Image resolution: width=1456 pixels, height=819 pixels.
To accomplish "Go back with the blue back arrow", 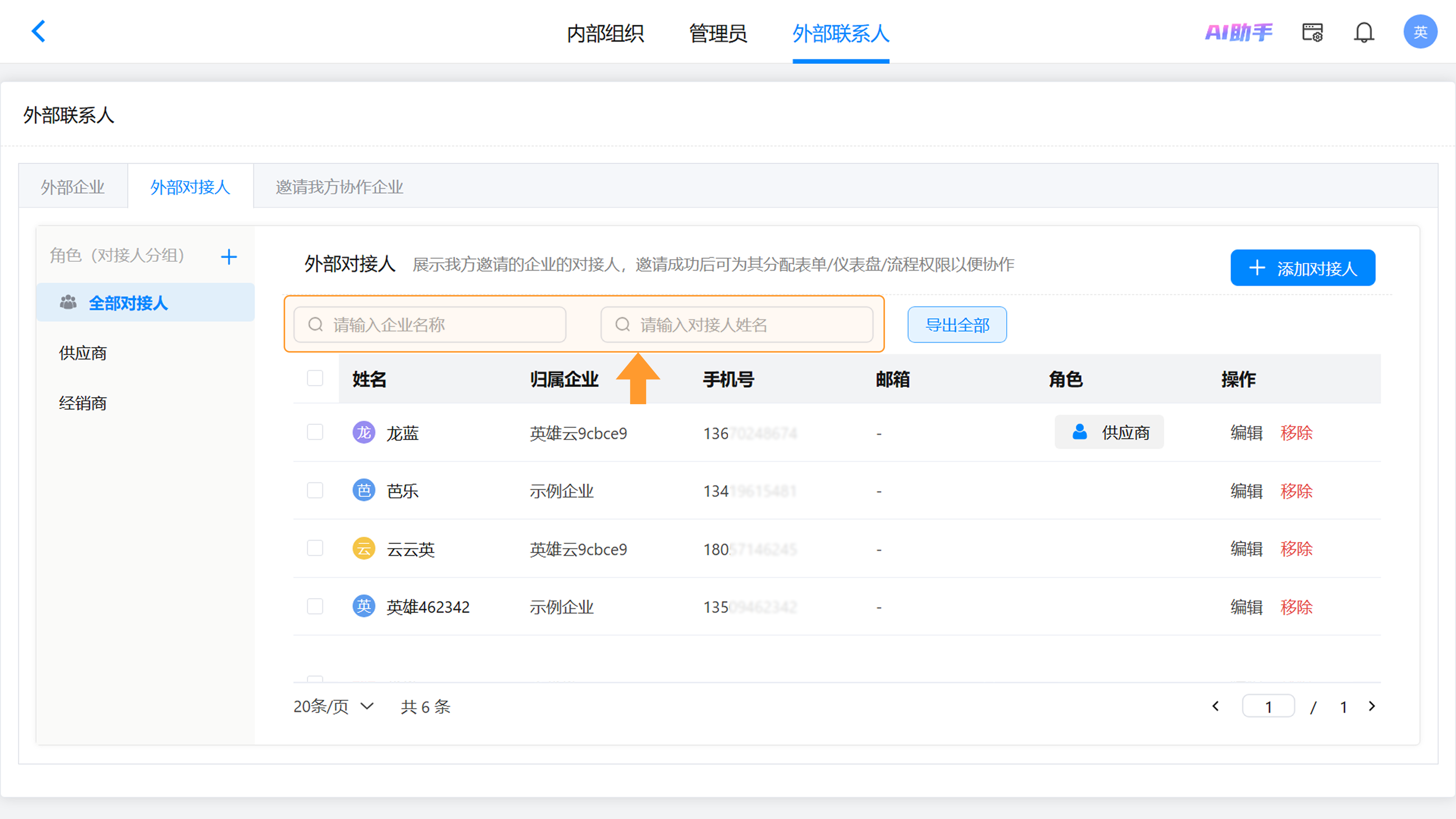I will tap(38, 31).
